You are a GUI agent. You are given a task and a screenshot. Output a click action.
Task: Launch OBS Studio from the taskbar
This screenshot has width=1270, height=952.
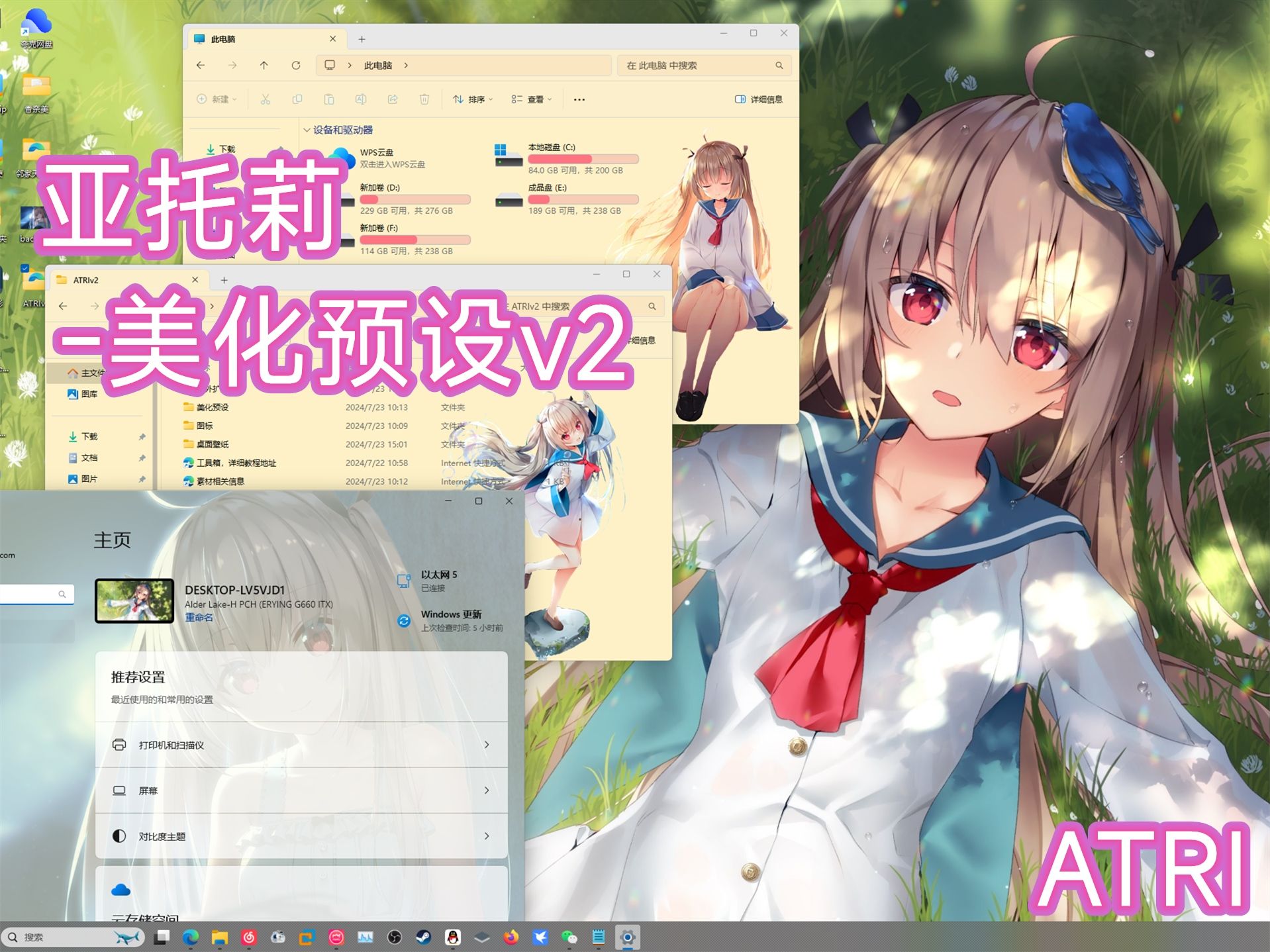click(x=395, y=937)
